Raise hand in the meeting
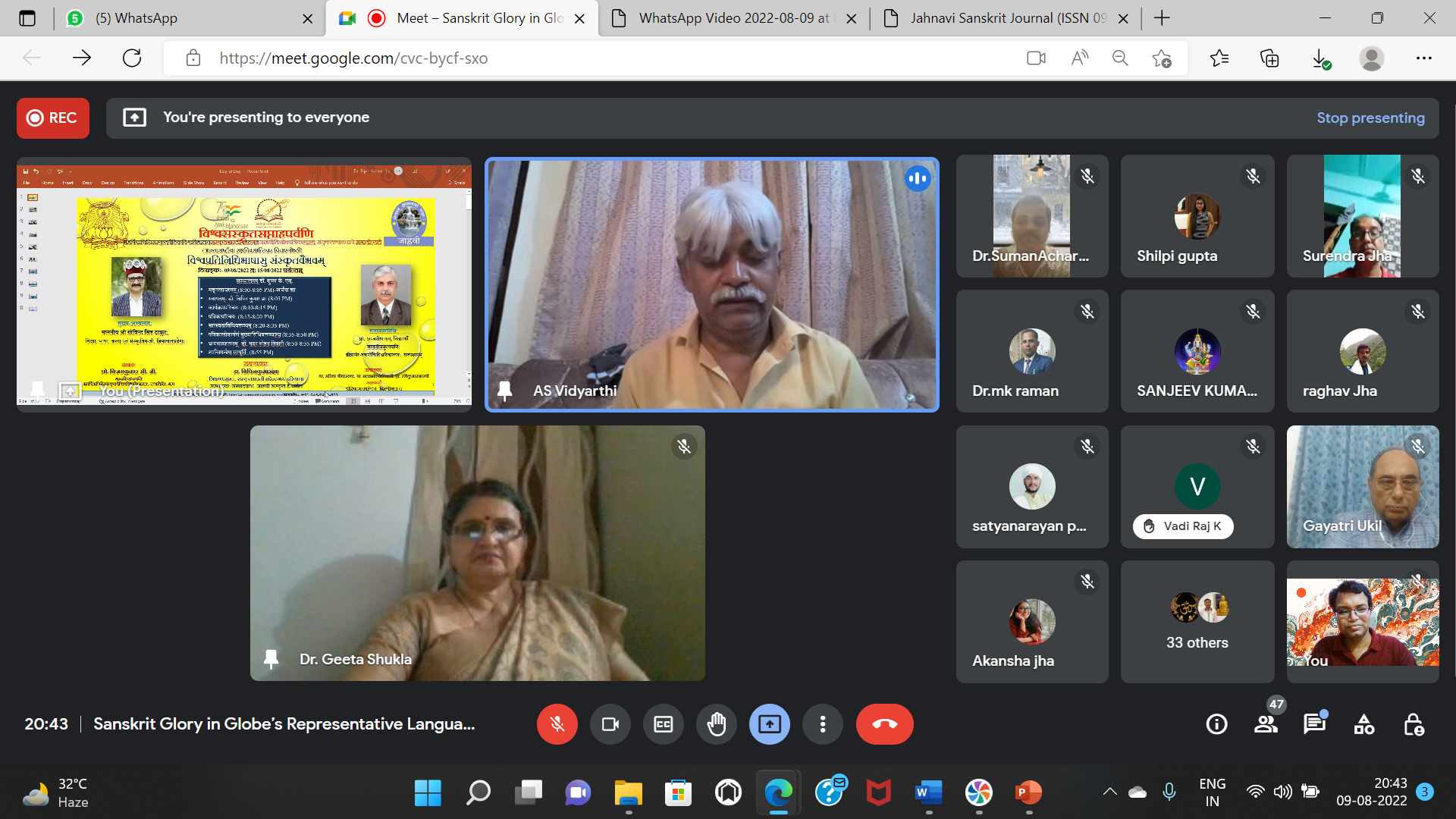 tap(716, 724)
